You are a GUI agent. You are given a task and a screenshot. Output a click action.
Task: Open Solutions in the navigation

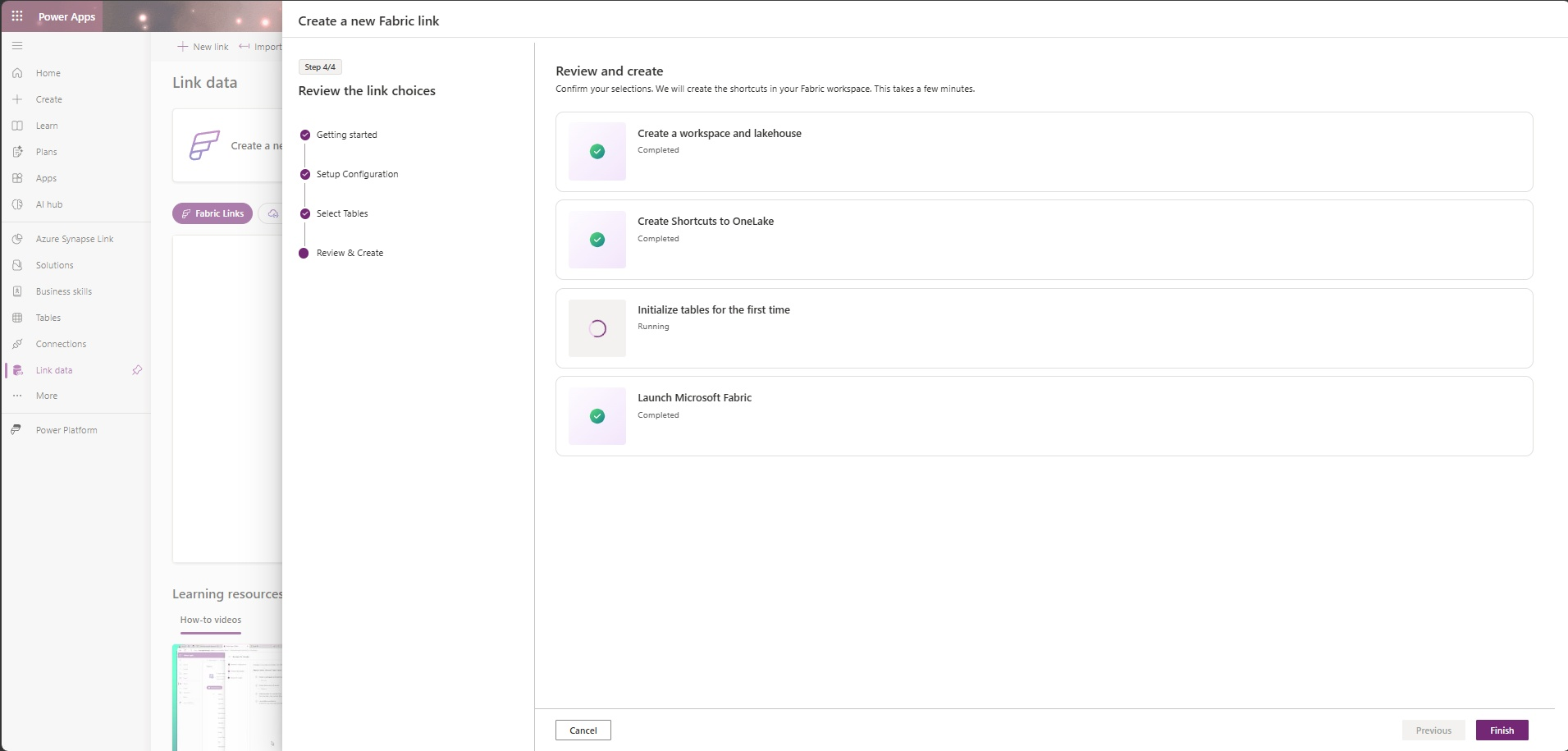pos(55,265)
